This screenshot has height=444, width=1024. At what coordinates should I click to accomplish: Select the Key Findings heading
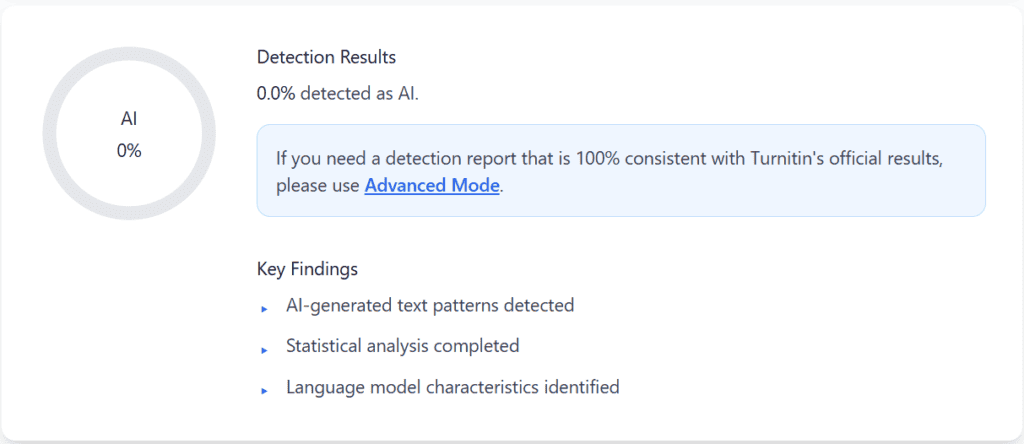coord(307,269)
